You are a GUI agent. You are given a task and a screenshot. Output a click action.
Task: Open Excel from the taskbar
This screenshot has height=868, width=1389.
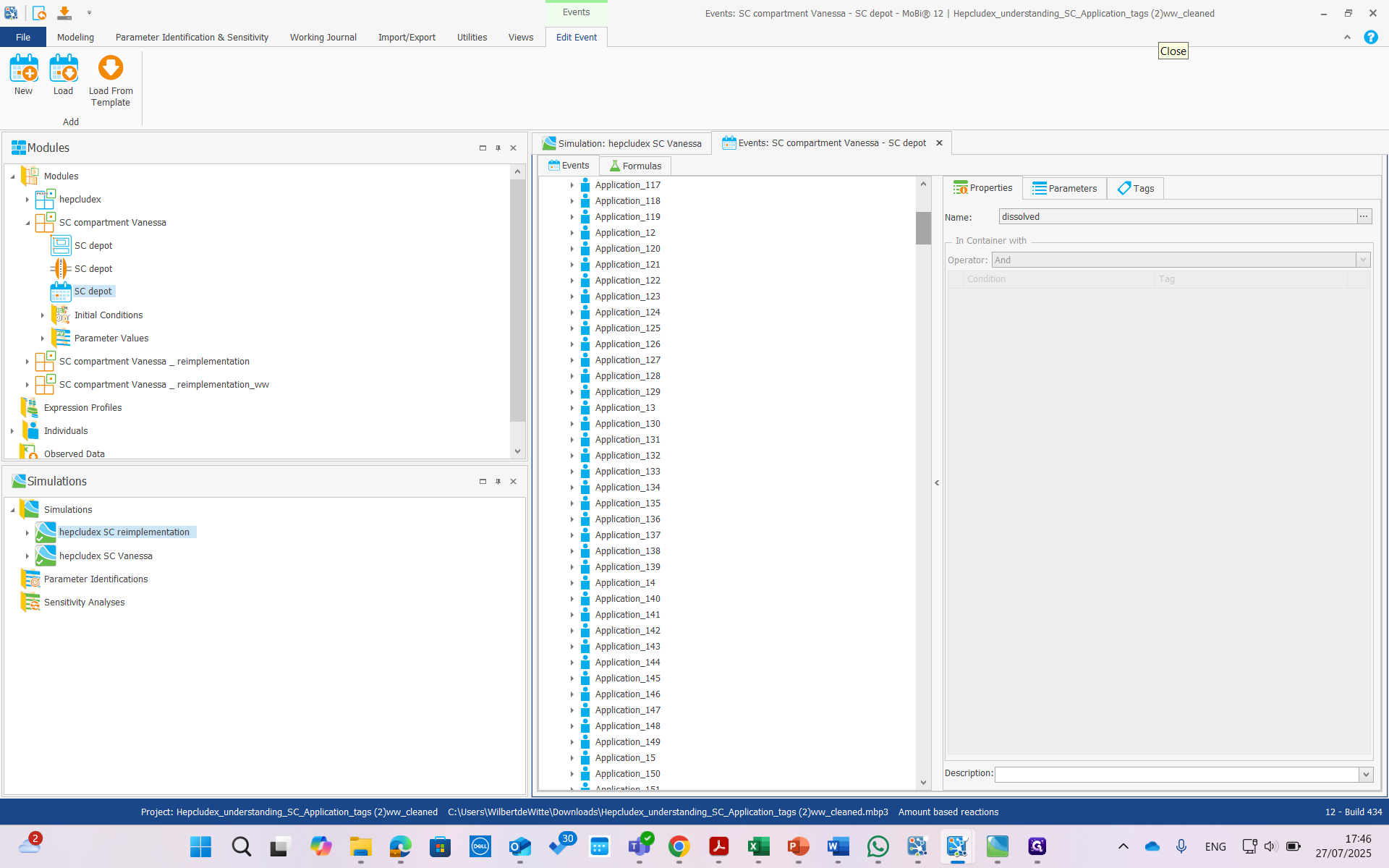(x=758, y=846)
